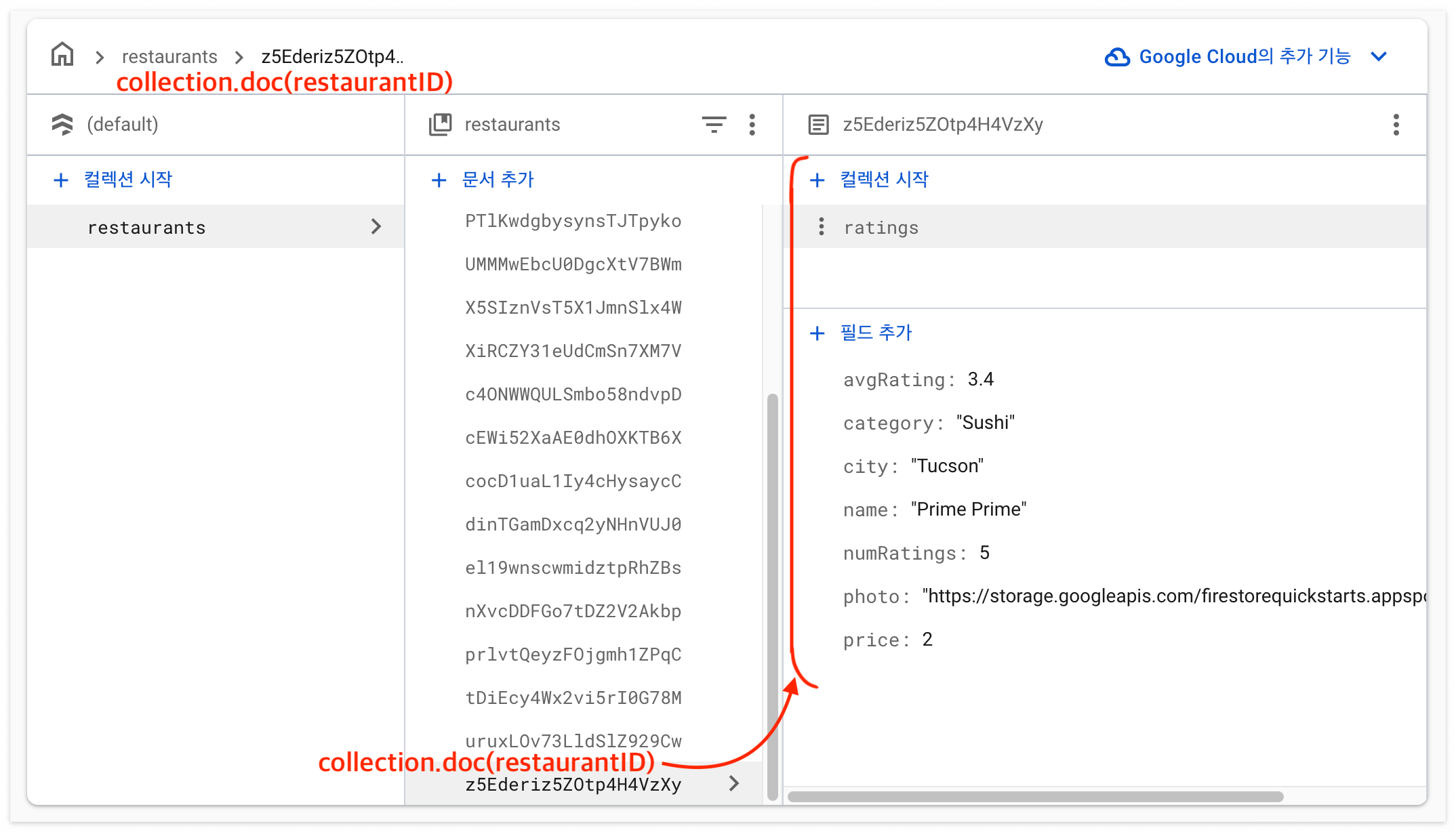Viewport: 1456px width, 832px height.
Task: Click the restaurants collection icon in header
Action: coord(440,125)
